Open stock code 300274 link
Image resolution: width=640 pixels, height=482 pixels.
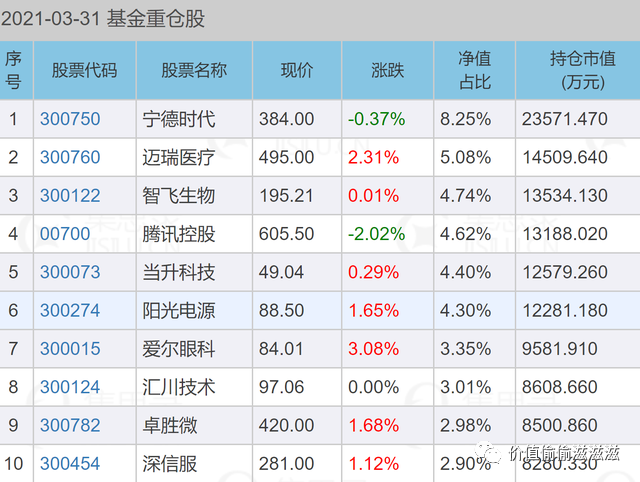pyautogui.click(x=70, y=311)
